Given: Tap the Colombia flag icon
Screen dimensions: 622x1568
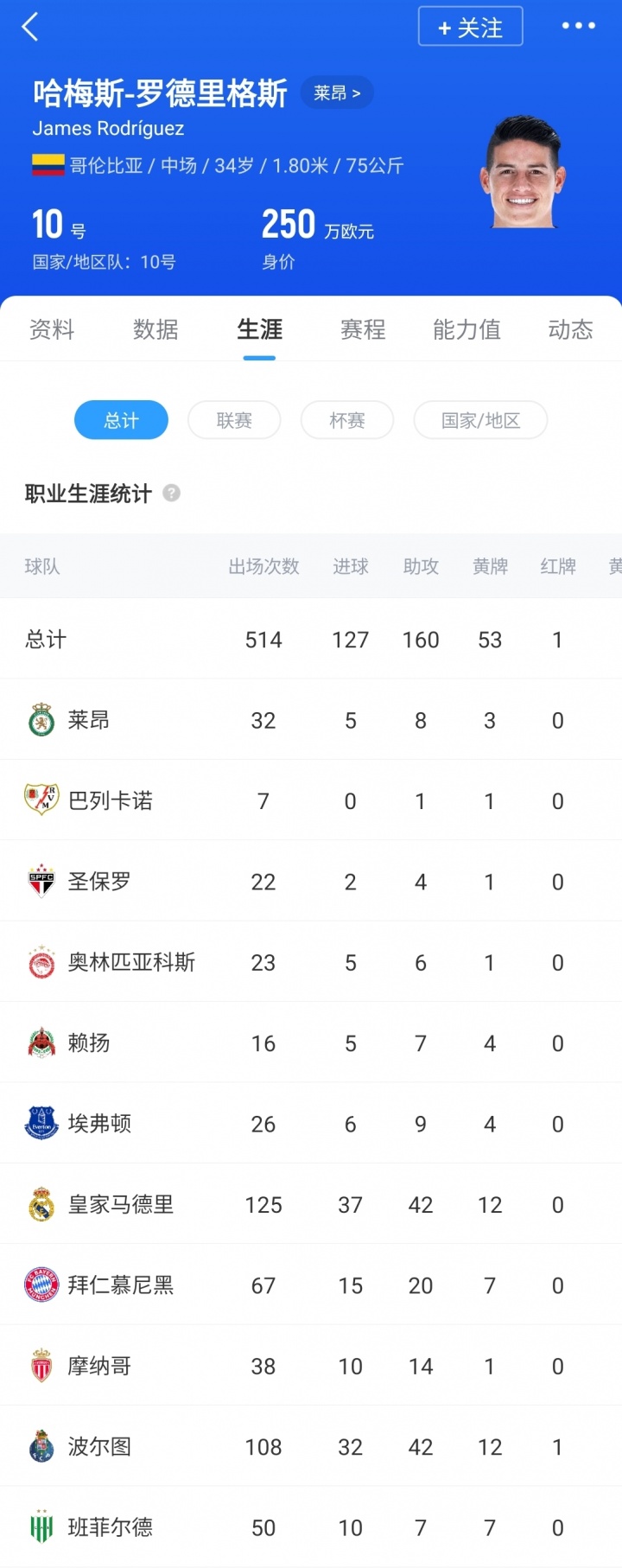Looking at the screenshot, I should 48,165.
